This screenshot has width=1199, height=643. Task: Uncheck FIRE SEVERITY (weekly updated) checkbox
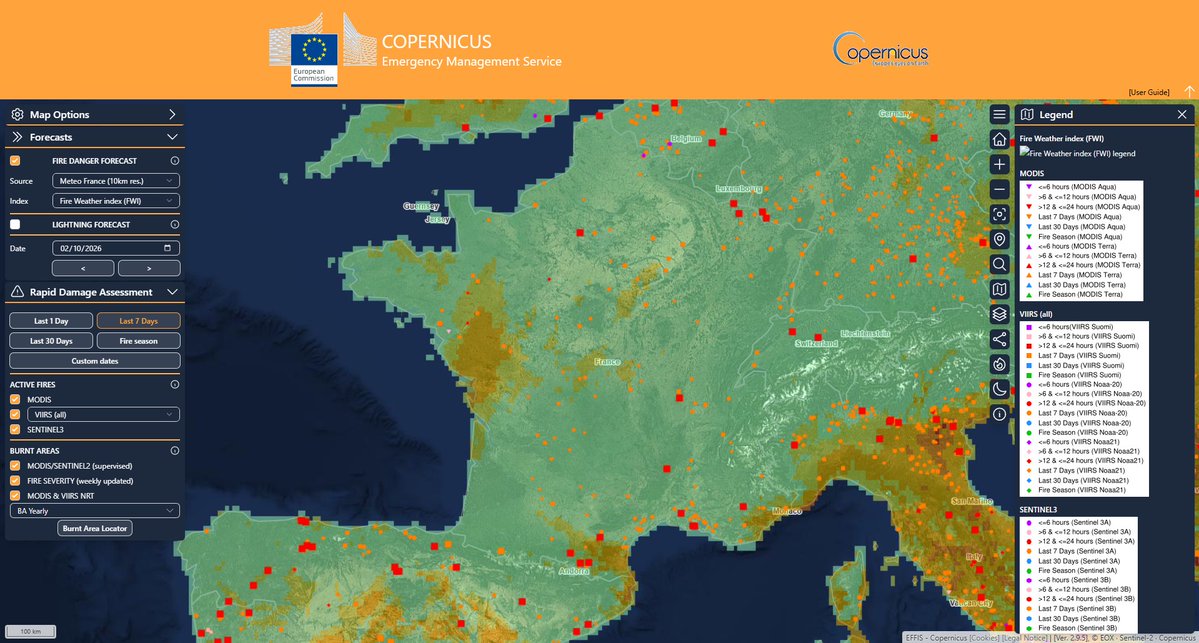tap(15, 481)
